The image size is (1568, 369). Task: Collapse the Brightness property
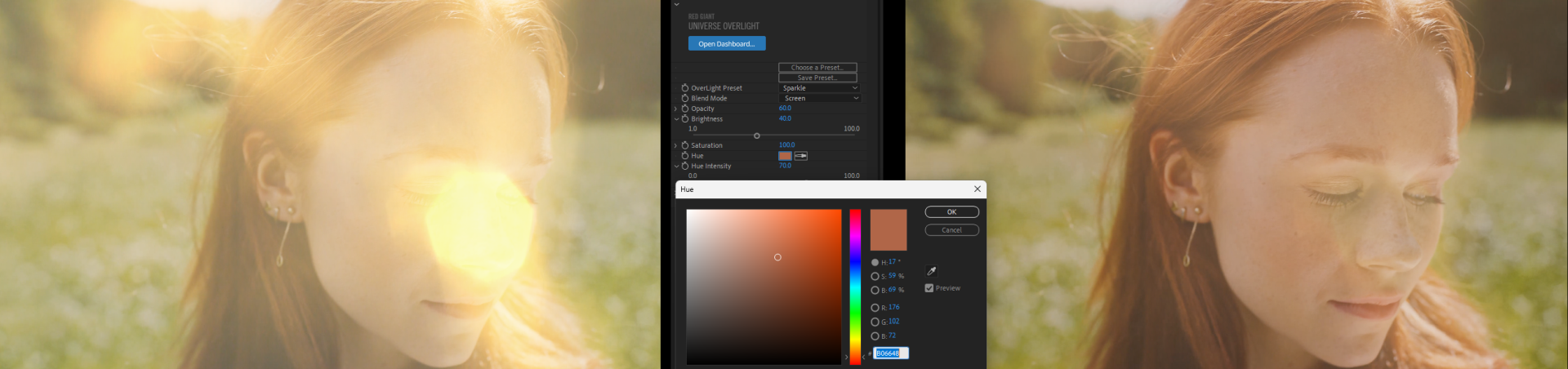coord(676,118)
